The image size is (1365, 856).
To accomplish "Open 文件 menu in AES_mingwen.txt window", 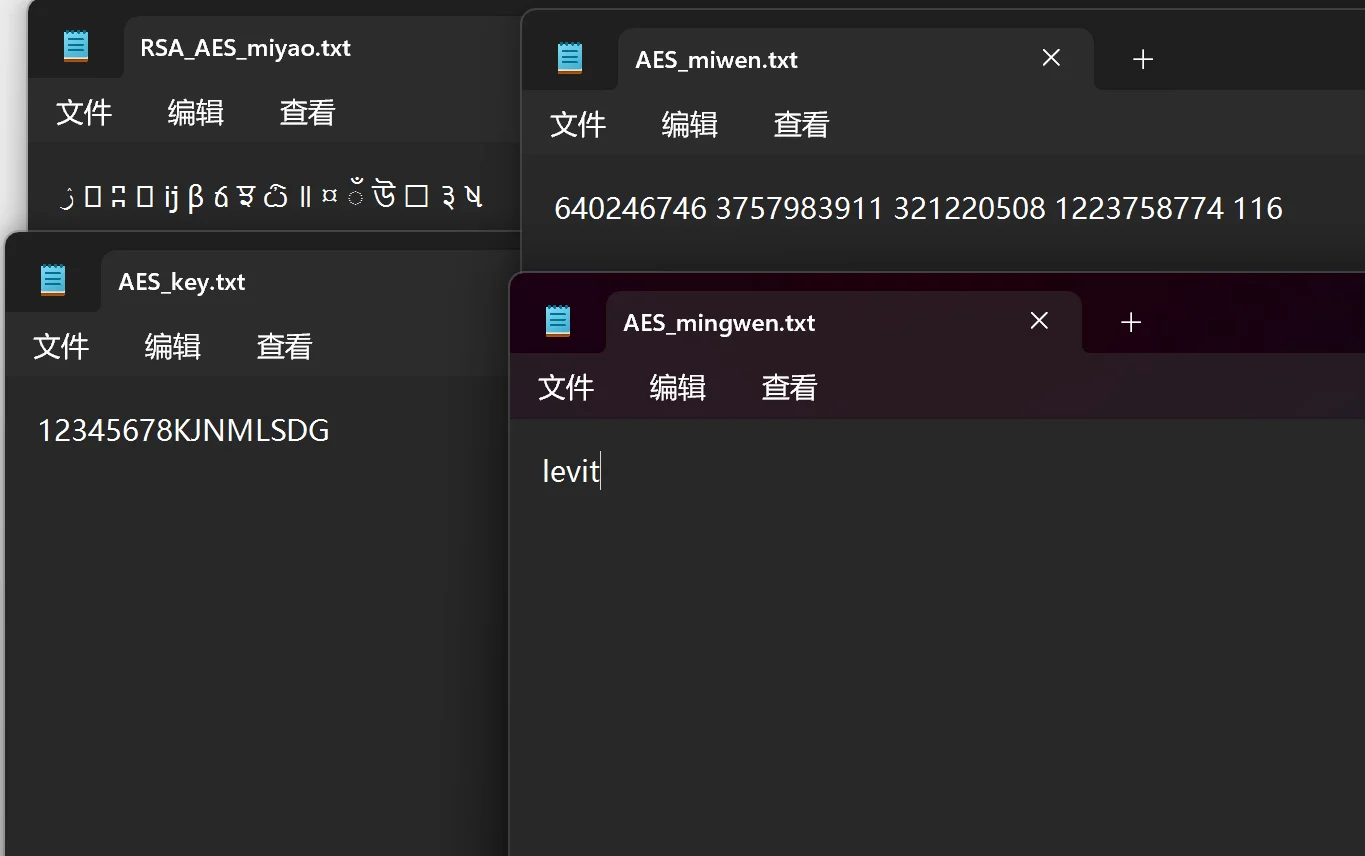I will click(566, 387).
